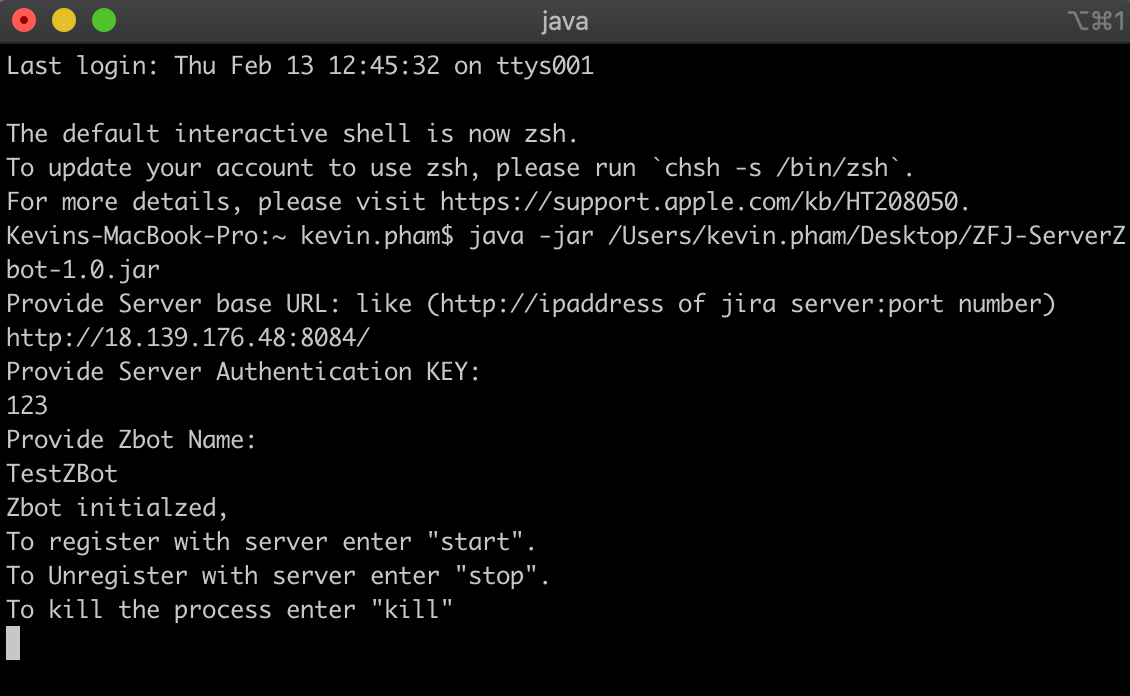Screen dimensions: 1130x696
Task: Click the "Last login" line
Action: coord(300,66)
